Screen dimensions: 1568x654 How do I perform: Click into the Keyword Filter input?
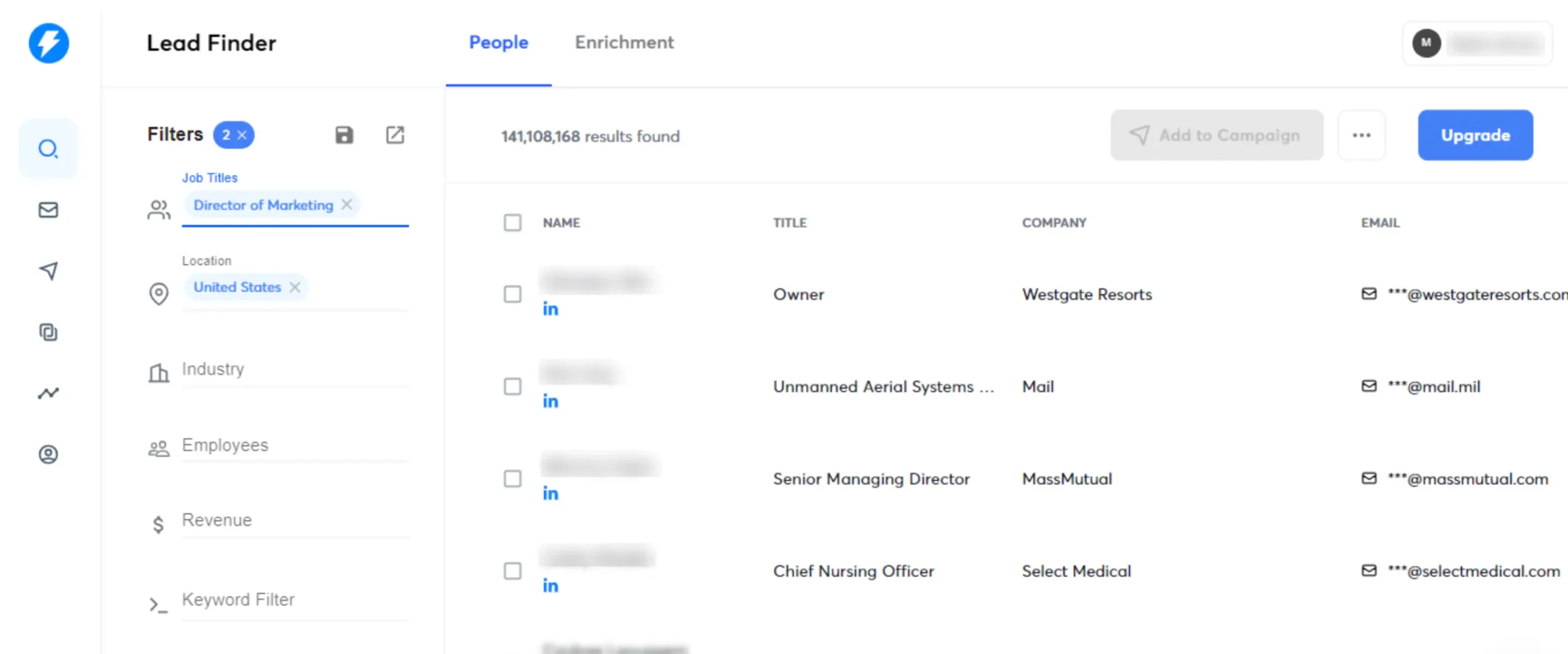click(294, 600)
